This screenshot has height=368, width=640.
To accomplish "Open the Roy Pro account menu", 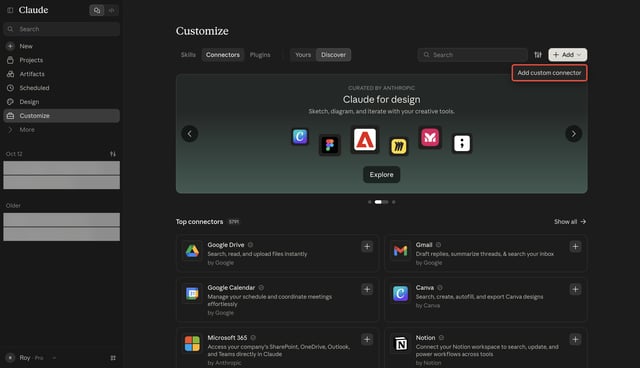I will click(31, 358).
